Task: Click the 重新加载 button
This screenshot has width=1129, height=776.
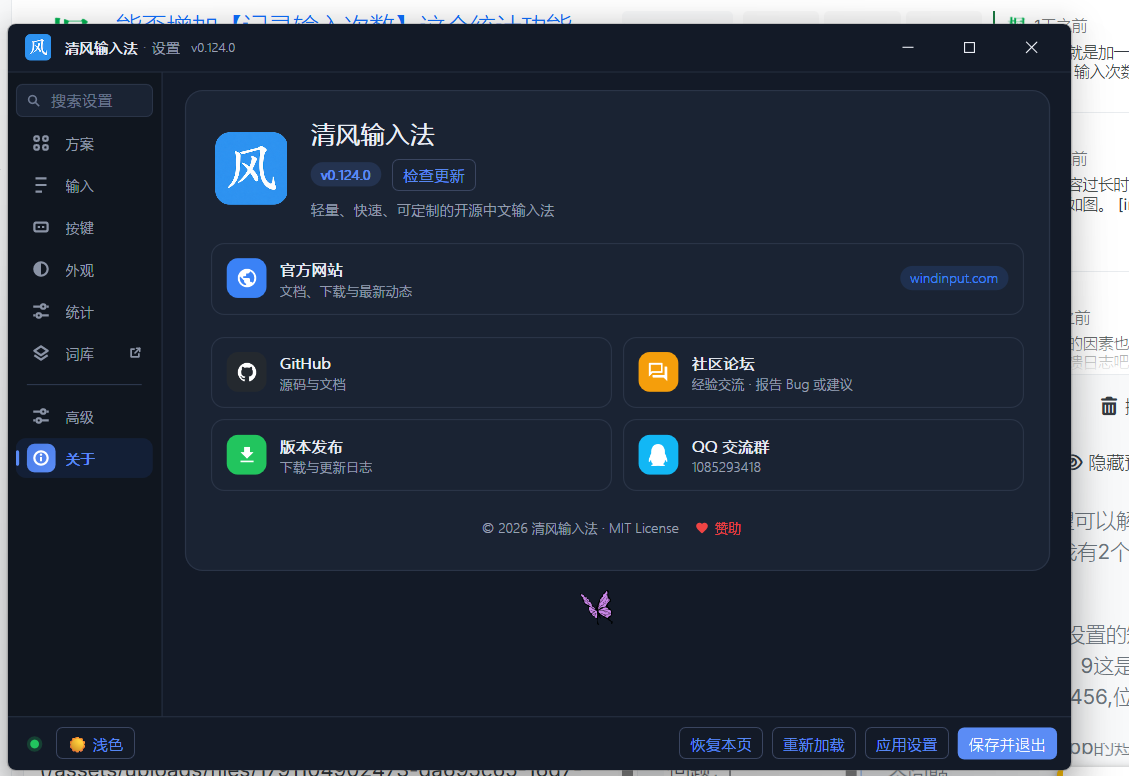Action: click(x=814, y=744)
